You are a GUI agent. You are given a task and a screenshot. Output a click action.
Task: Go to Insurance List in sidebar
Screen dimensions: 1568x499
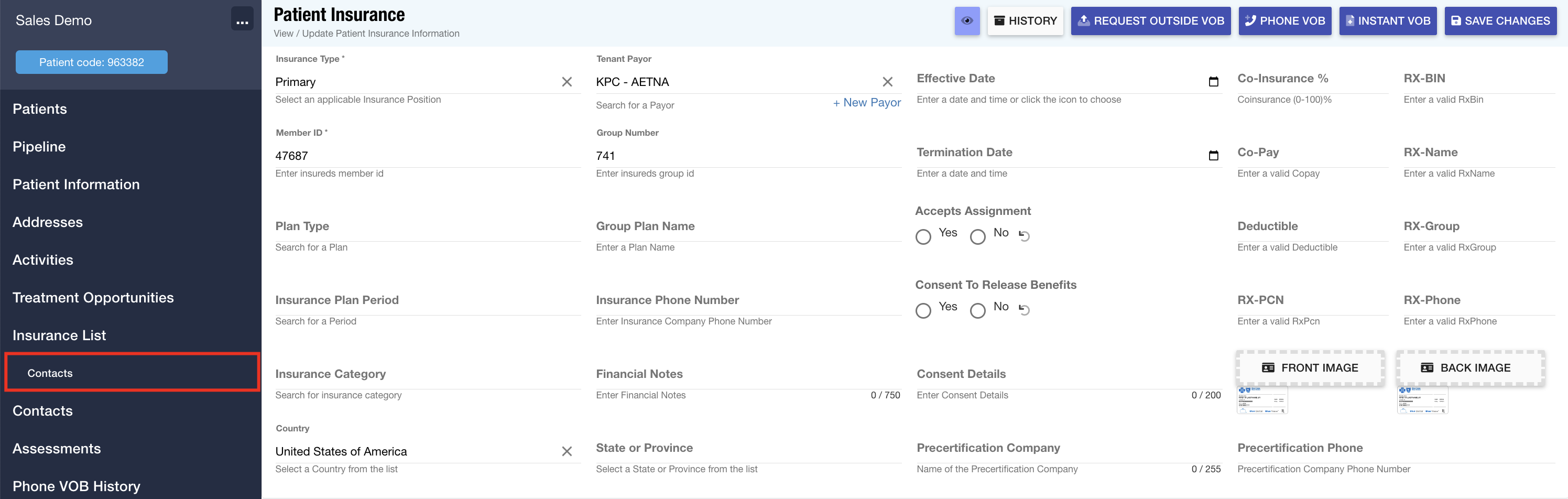click(59, 335)
